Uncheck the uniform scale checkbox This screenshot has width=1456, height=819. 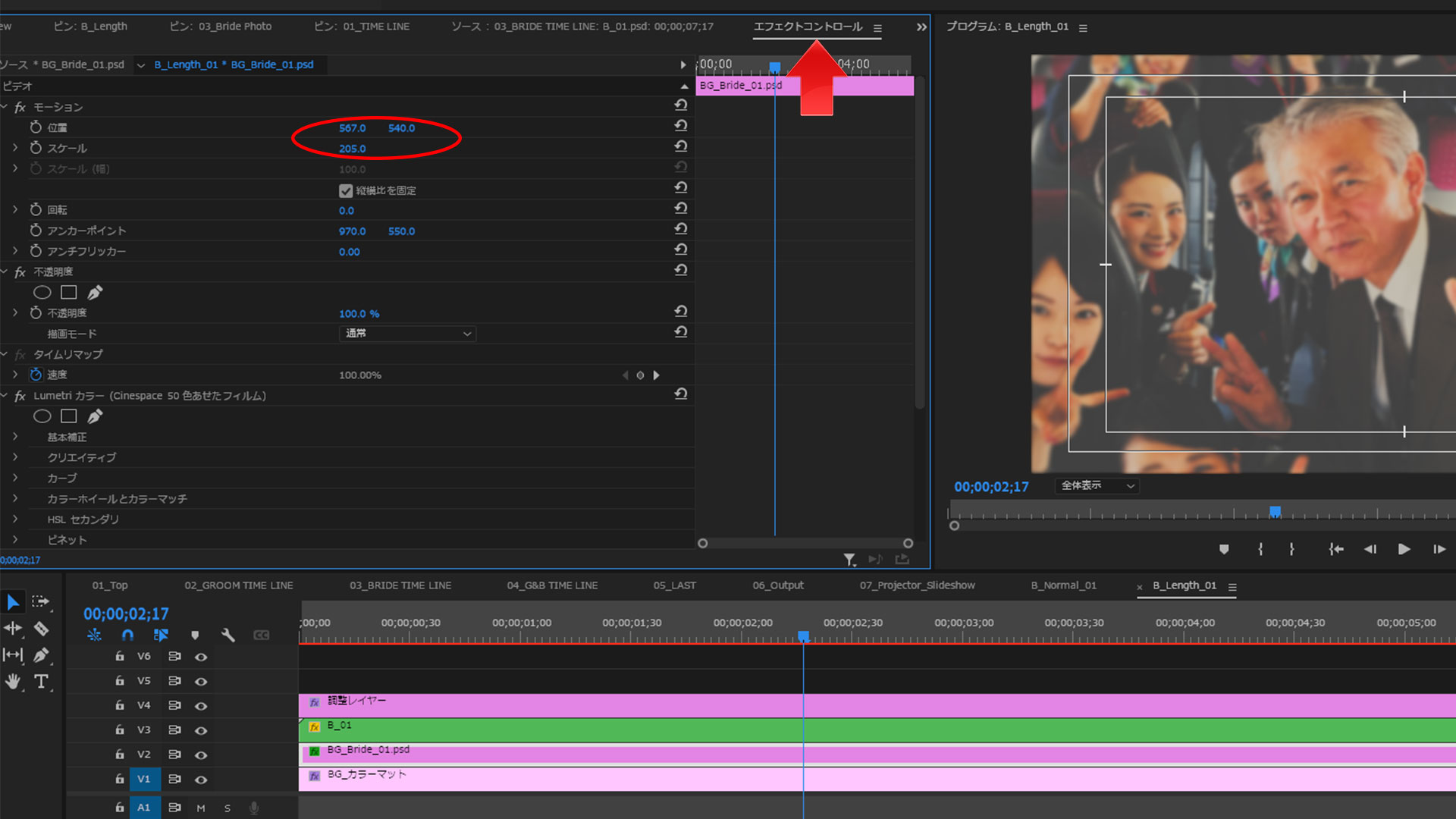point(346,190)
